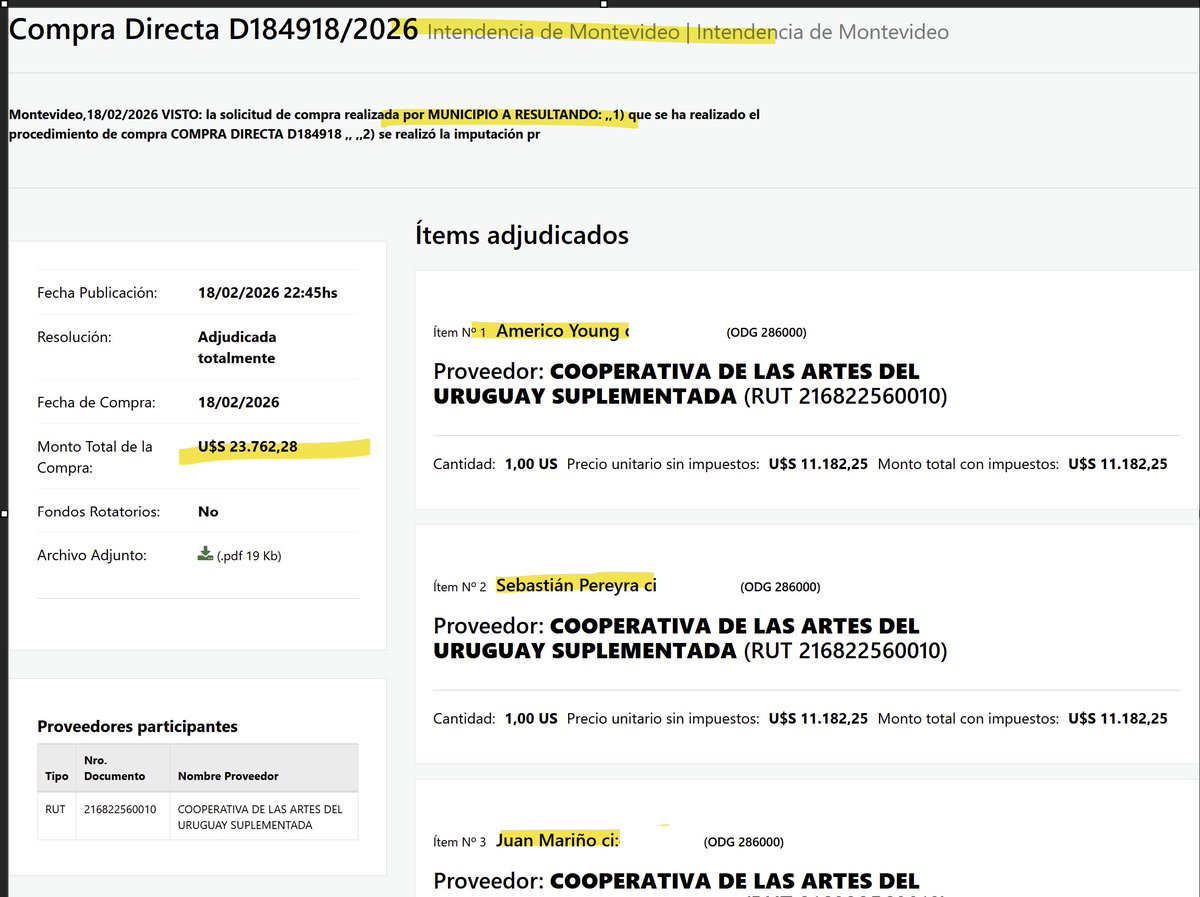Click Proveedor name in the Americo Young item

click(690, 384)
